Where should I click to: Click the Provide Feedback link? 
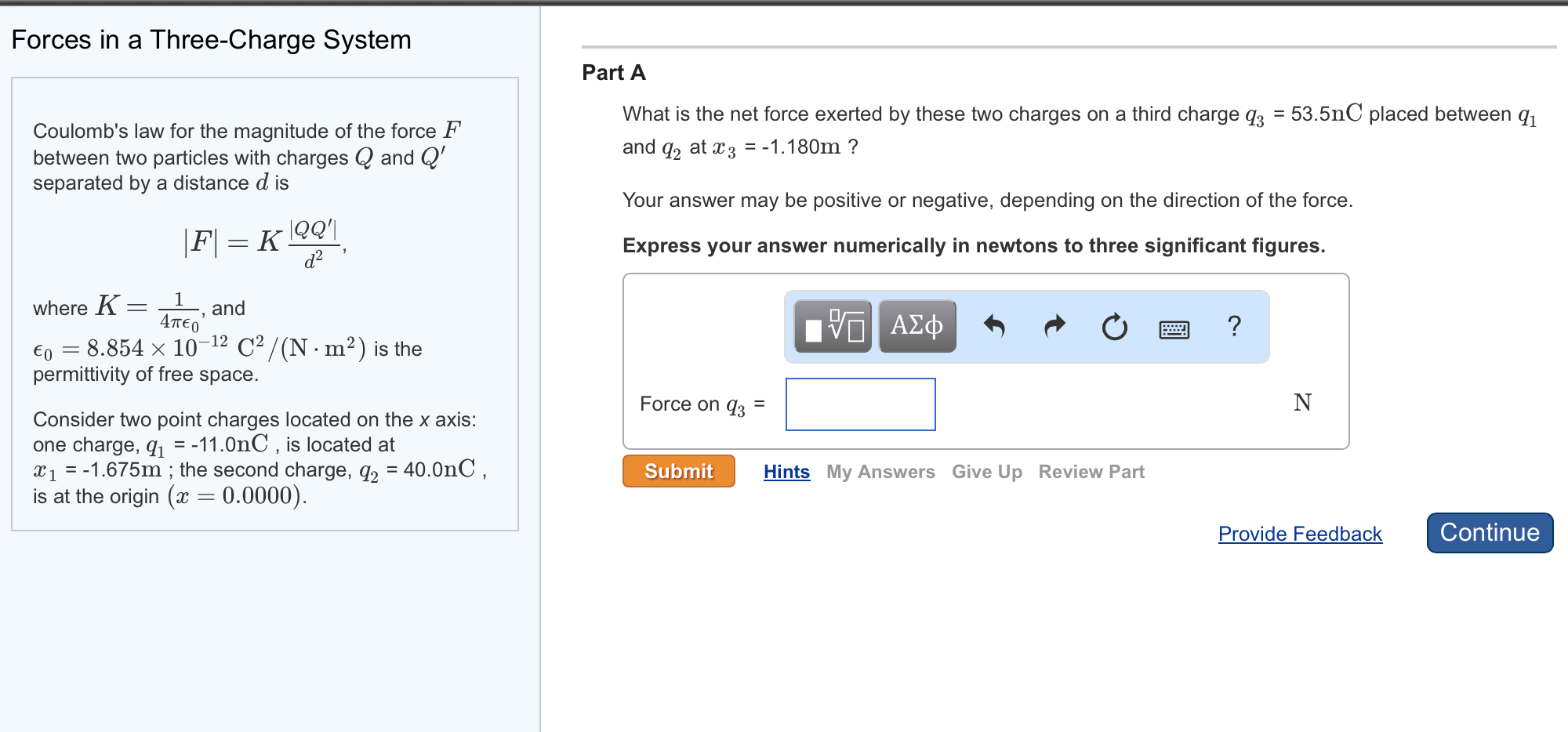click(1300, 534)
